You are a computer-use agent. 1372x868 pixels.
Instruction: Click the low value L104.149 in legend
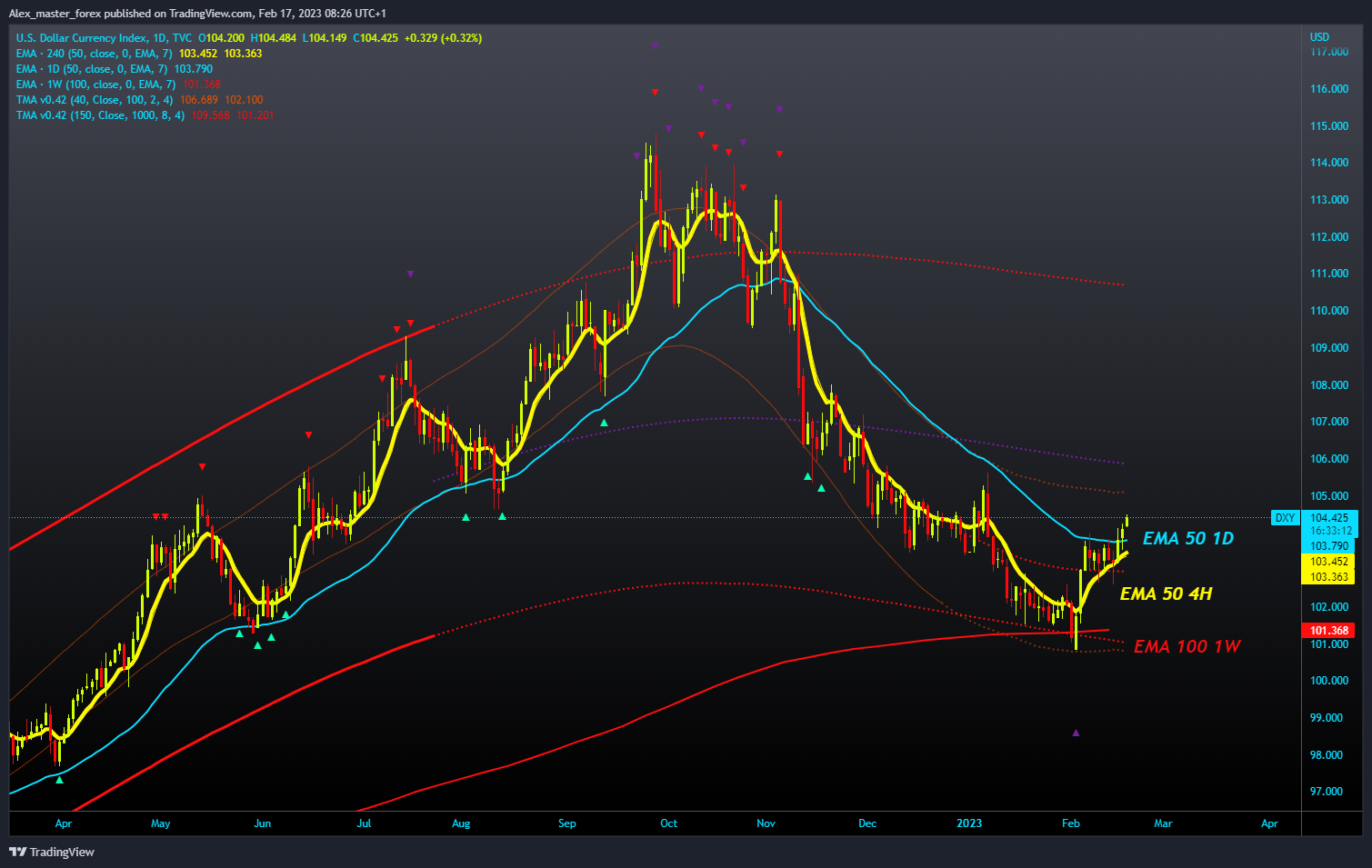pyautogui.click(x=325, y=38)
